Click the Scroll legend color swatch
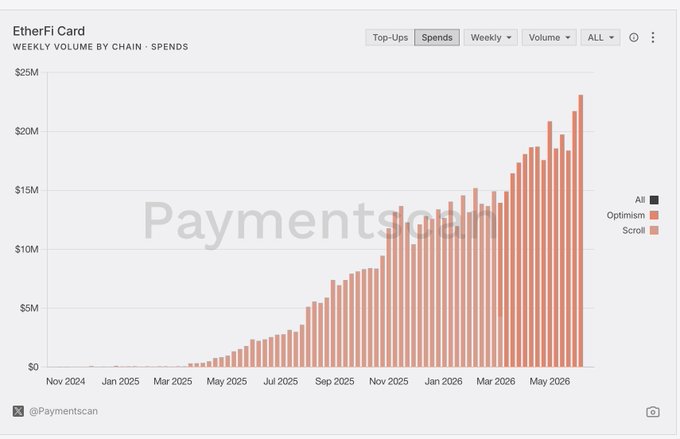Screen dimensions: 680x439 (654, 230)
